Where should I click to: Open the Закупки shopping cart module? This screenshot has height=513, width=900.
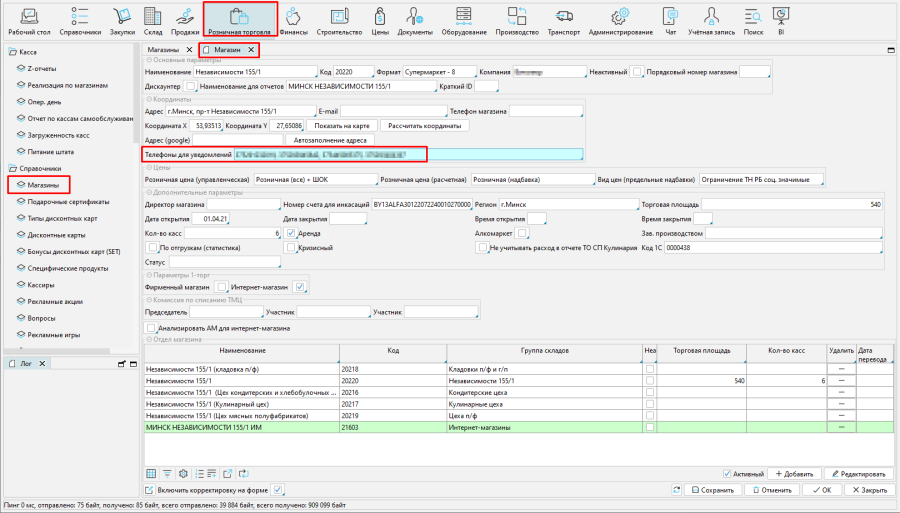coord(123,21)
